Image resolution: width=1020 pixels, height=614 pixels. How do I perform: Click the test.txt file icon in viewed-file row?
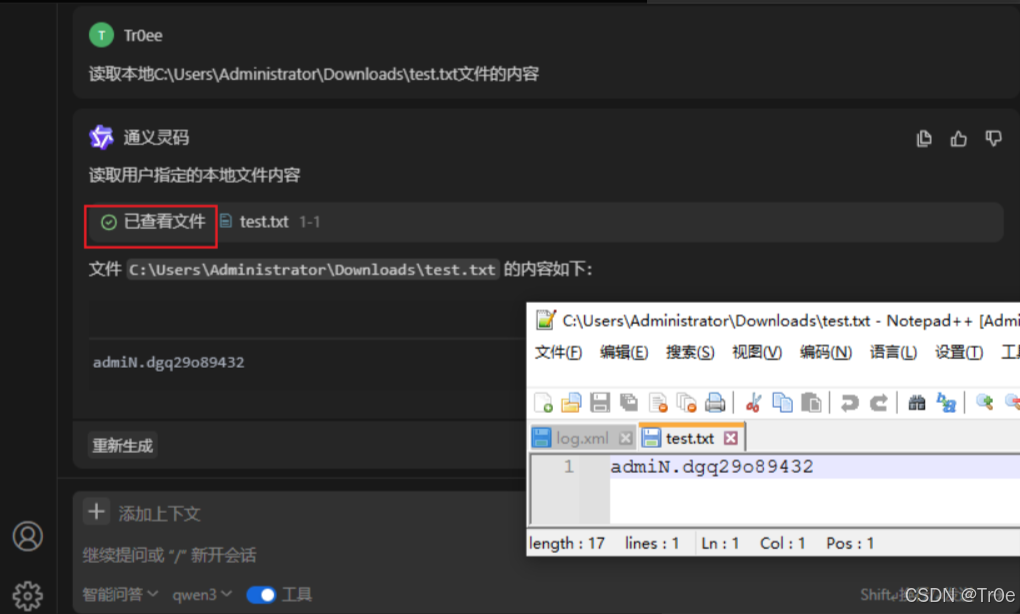[226, 221]
